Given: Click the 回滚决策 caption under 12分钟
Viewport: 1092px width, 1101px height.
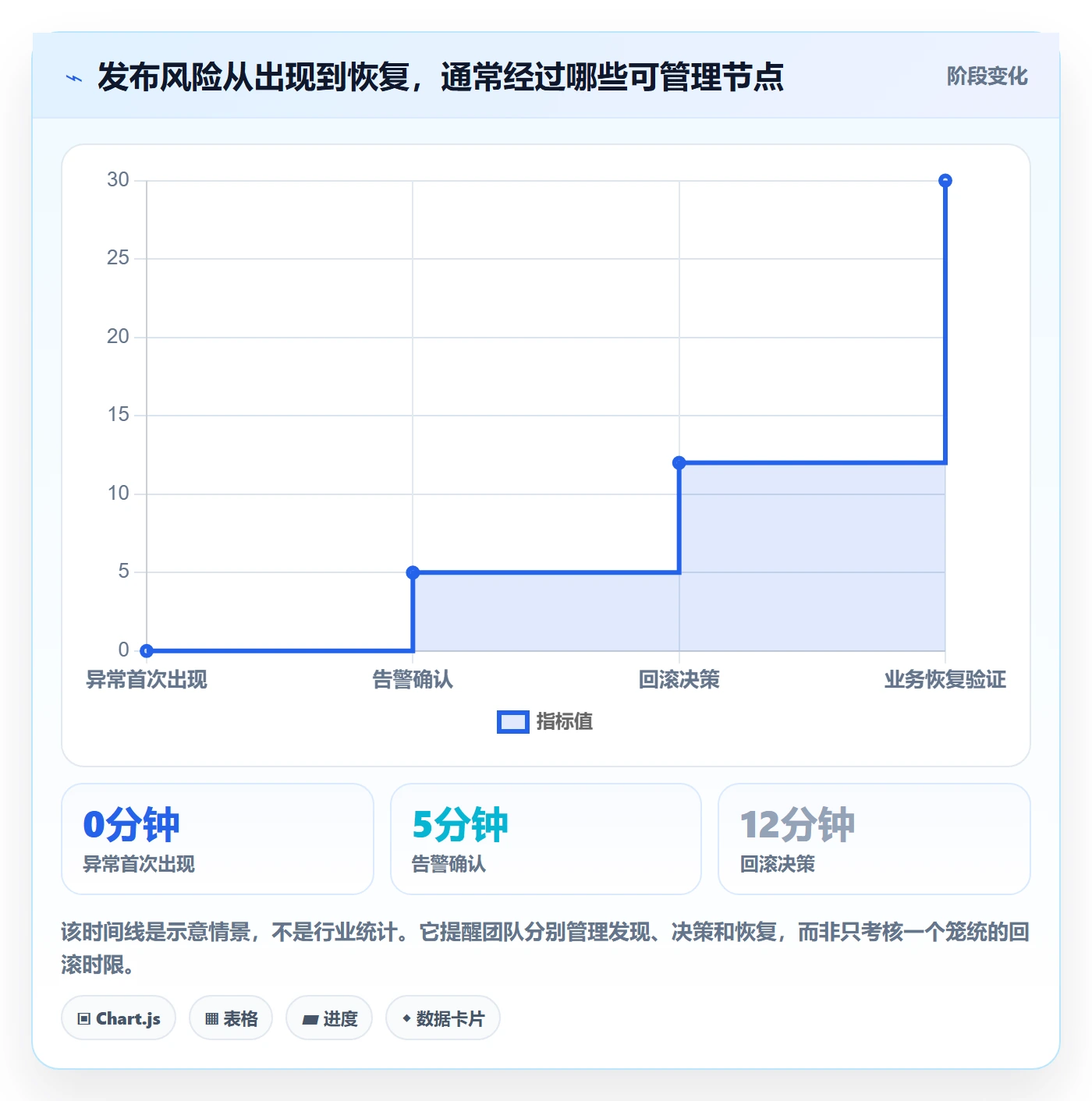Looking at the screenshot, I should (x=778, y=864).
